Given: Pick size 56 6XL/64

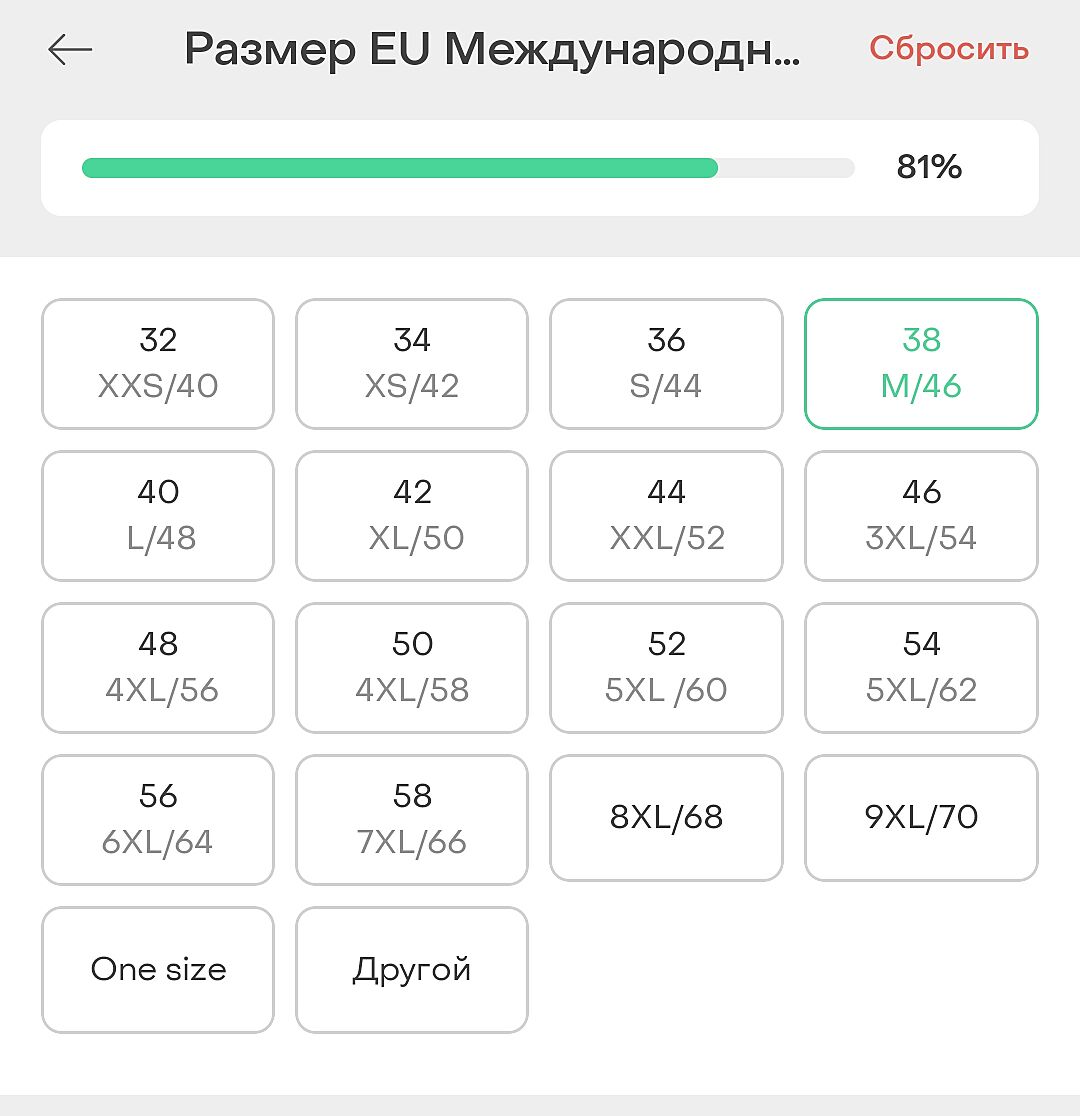Looking at the screenshot, I should [x=158, y=820].
